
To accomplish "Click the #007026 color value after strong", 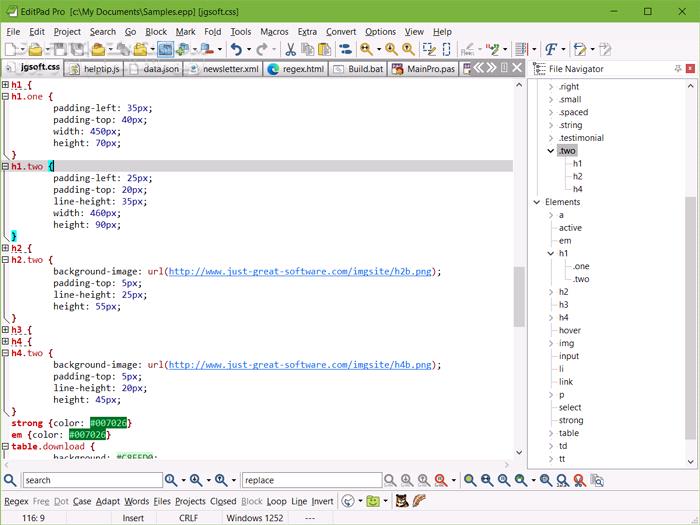I will [109, 423].
